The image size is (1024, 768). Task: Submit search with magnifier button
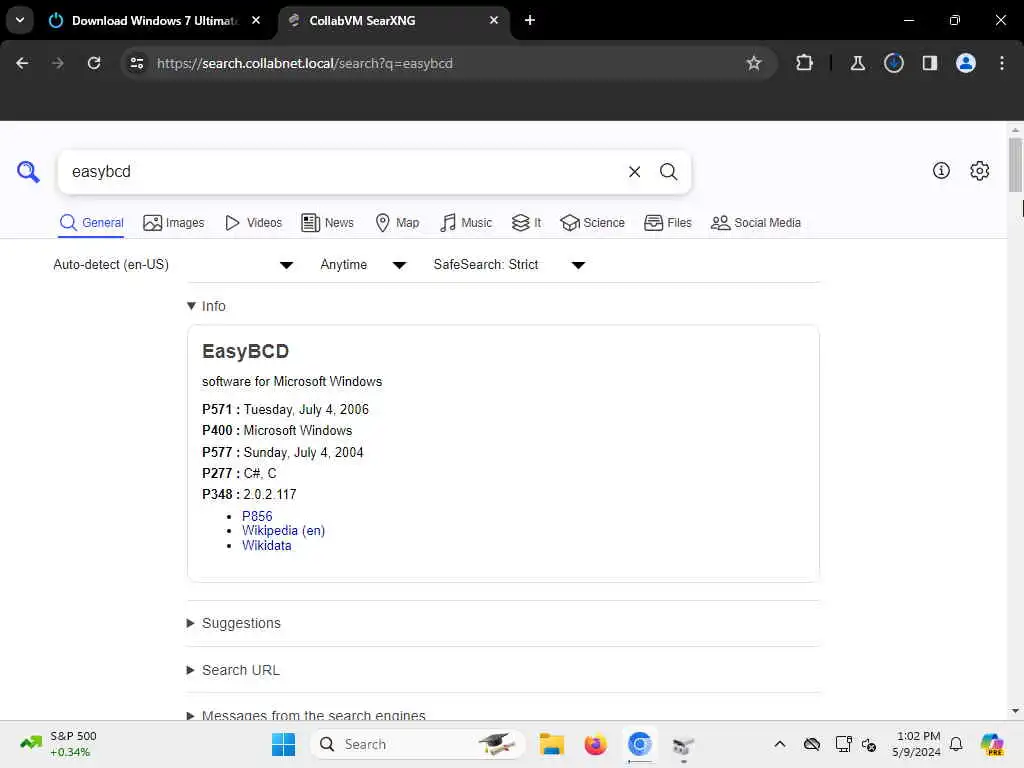pos(668,172)
